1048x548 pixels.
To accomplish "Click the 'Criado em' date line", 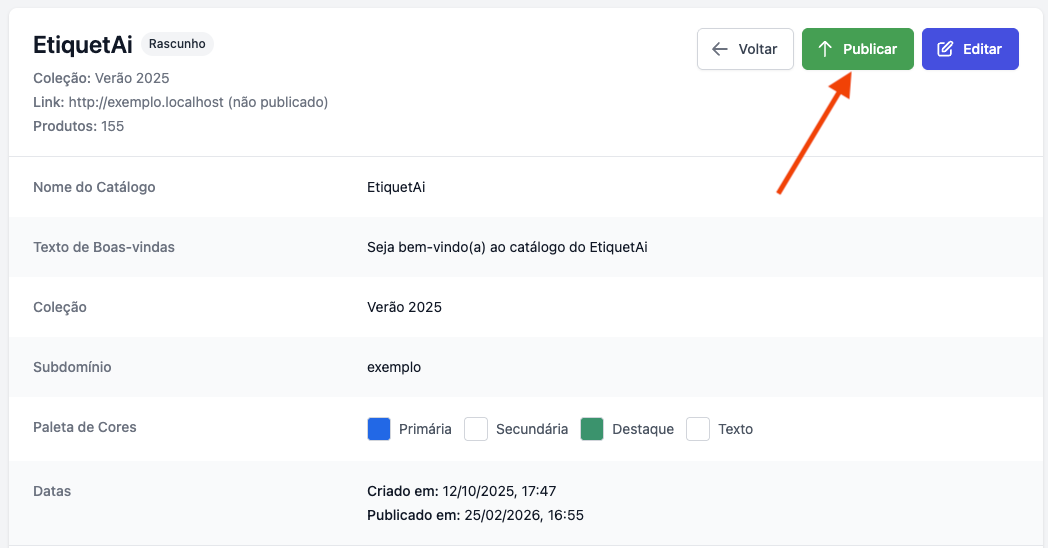I will (461, 491).
